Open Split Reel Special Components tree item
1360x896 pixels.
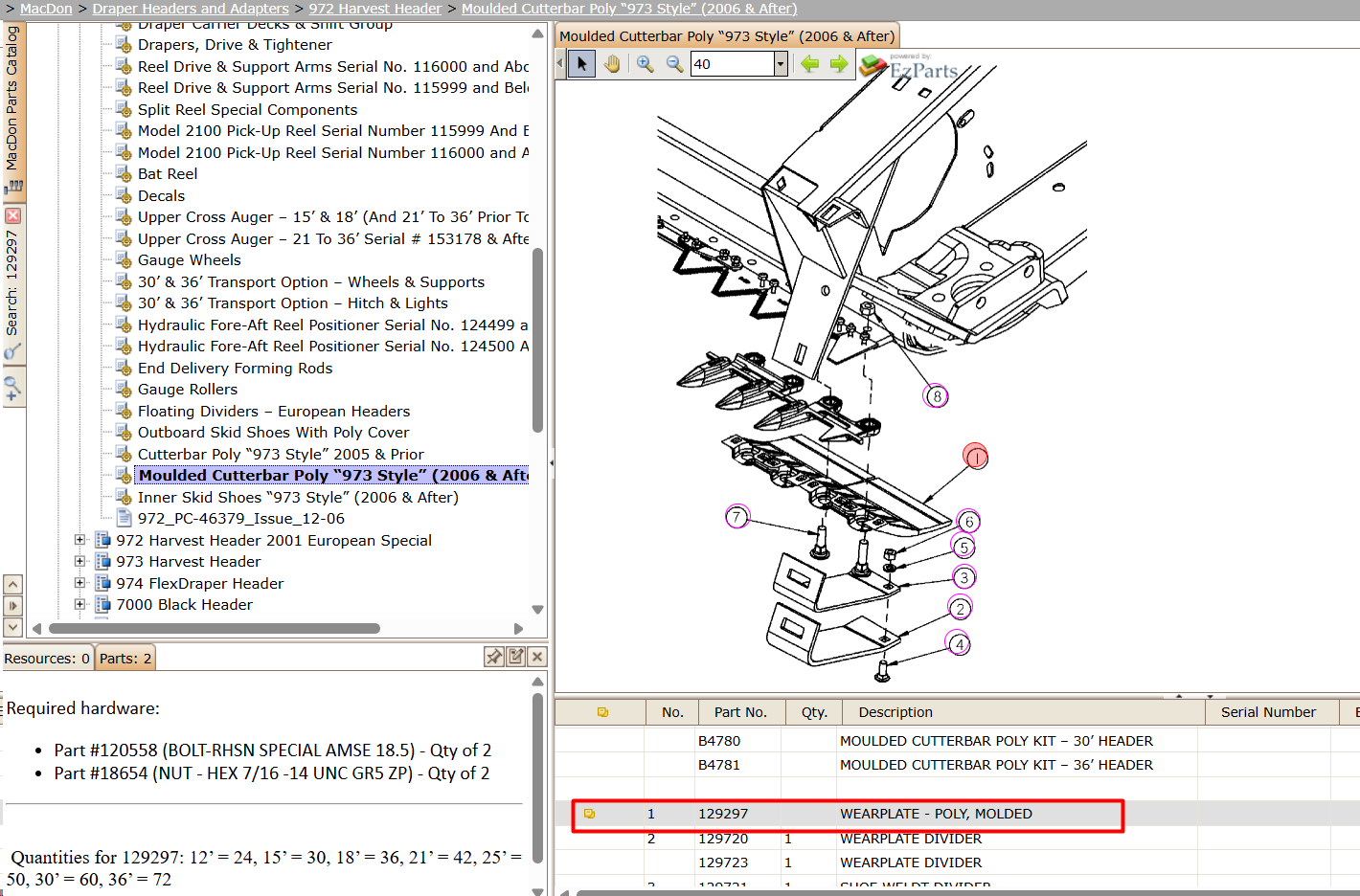tap(247, 110)
